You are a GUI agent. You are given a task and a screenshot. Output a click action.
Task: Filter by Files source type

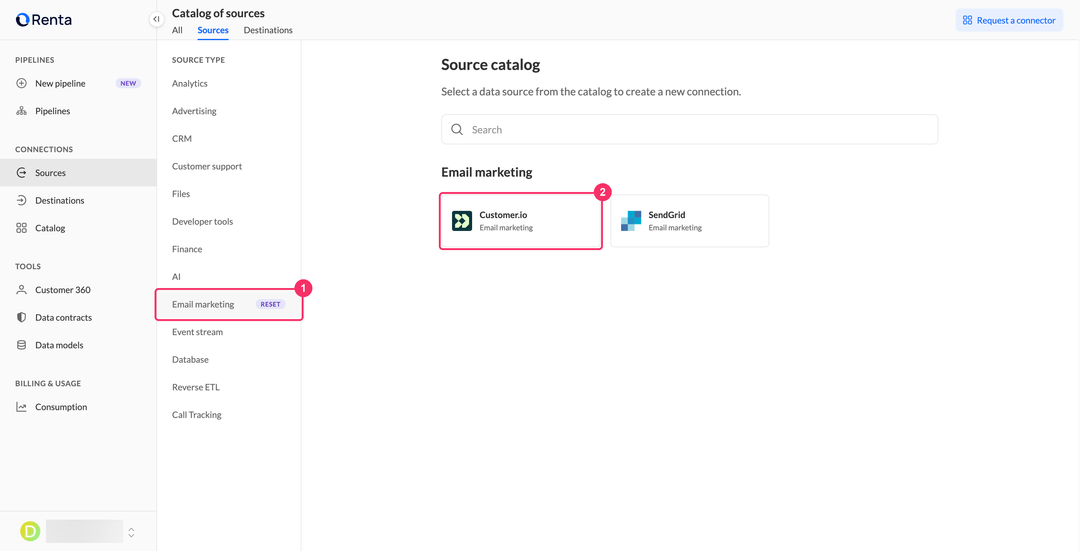click(x=181, y=194)
